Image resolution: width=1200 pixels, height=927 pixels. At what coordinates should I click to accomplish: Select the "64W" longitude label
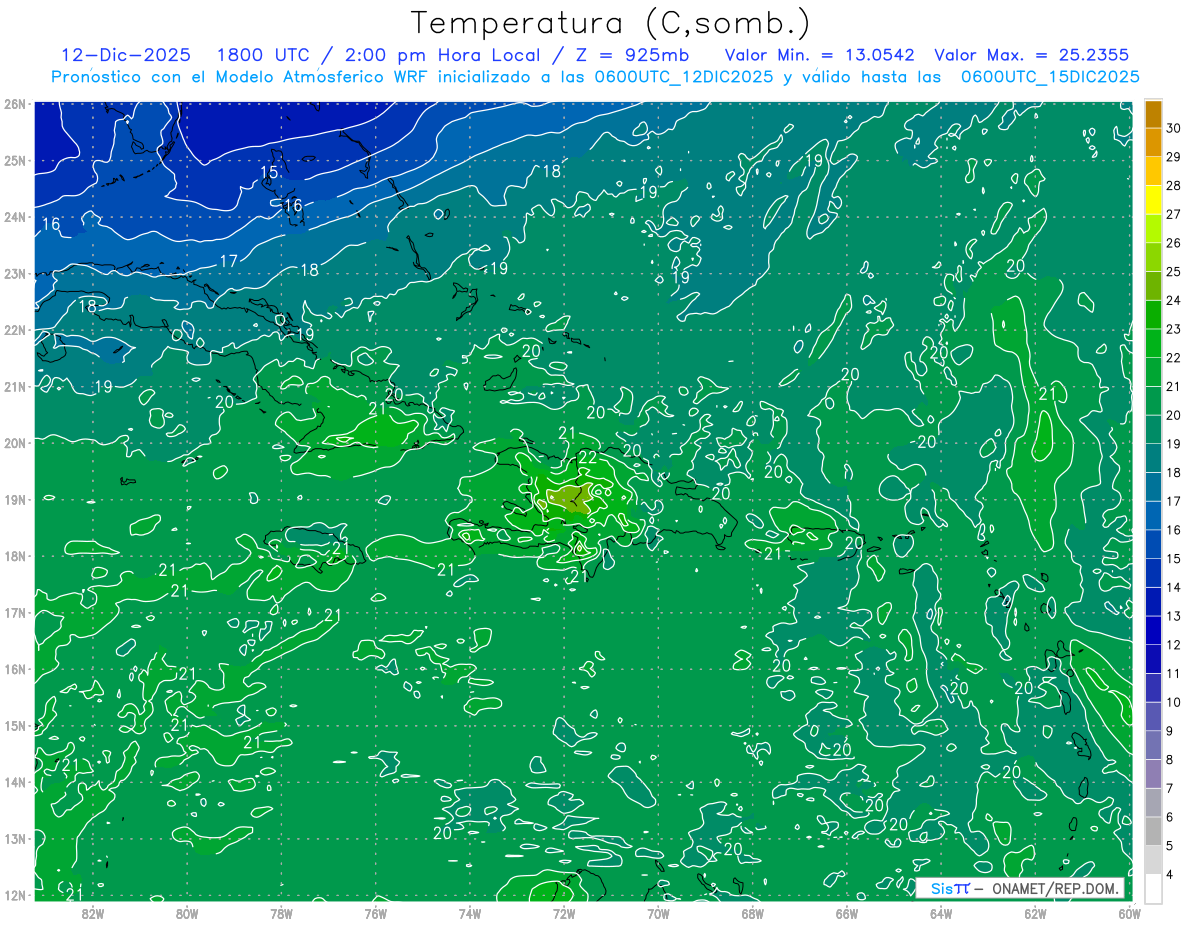pos(941,913)
